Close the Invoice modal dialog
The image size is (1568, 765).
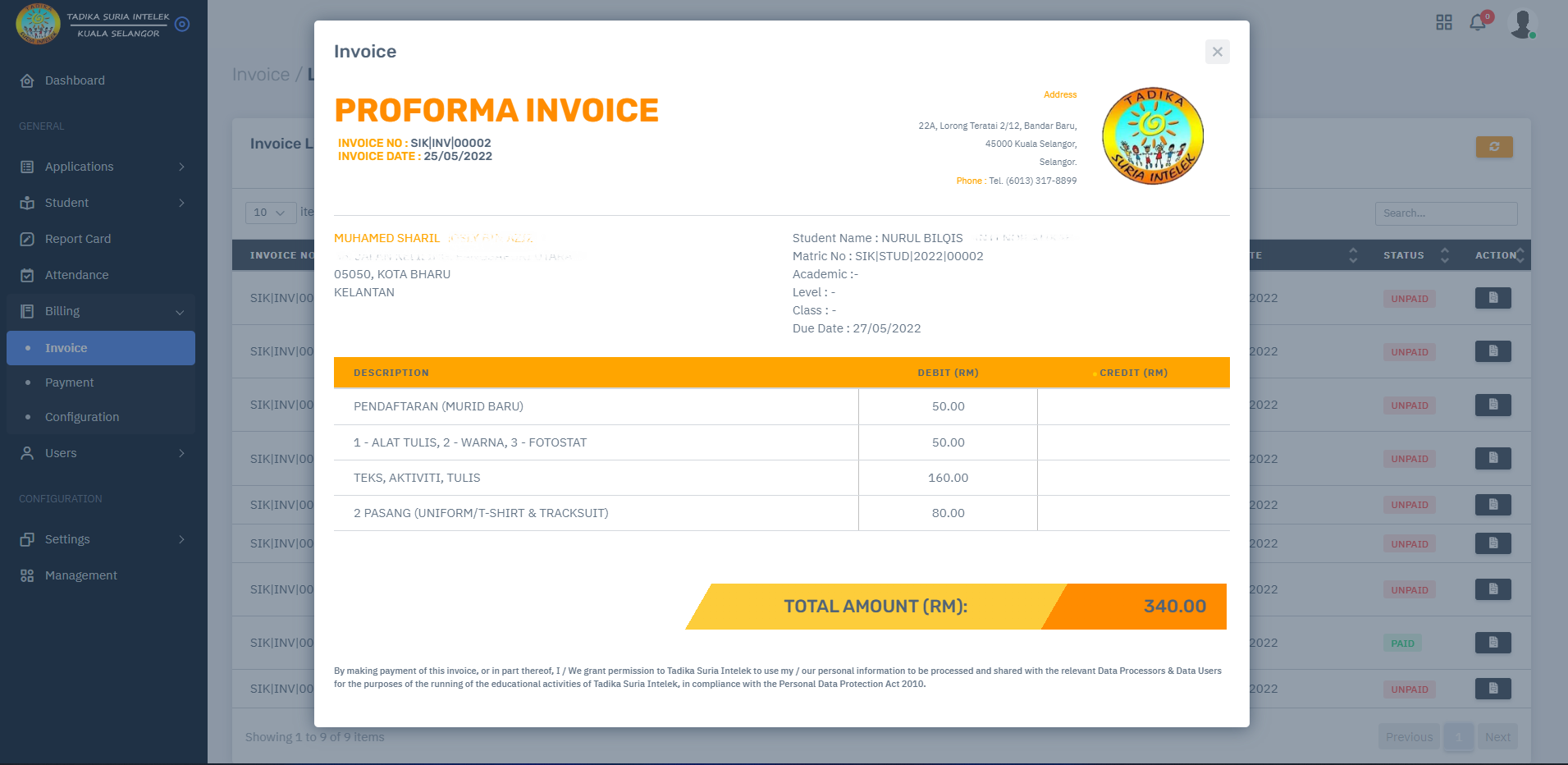click(1217, 52)
